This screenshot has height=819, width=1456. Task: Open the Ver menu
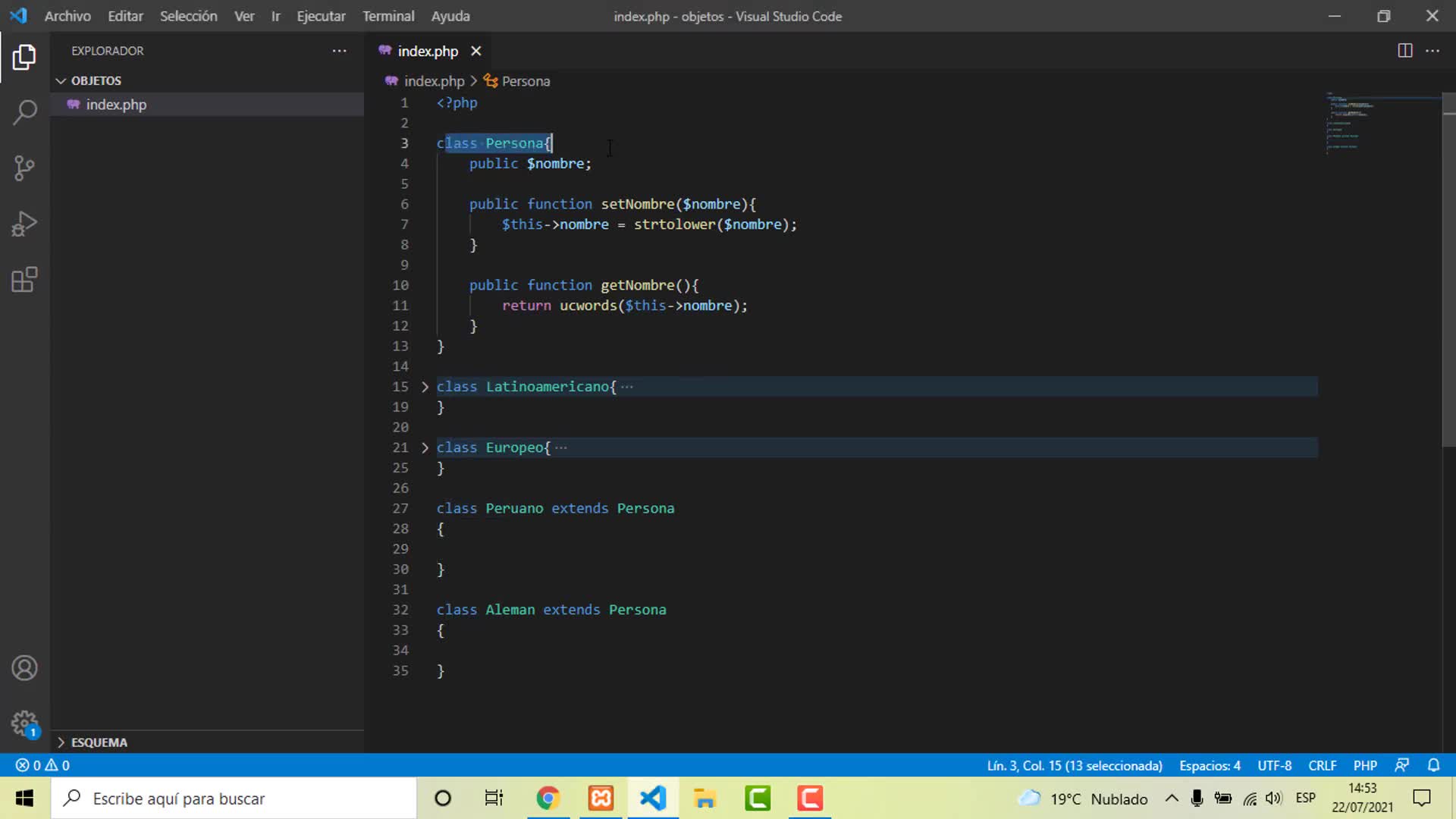point(244,16)
